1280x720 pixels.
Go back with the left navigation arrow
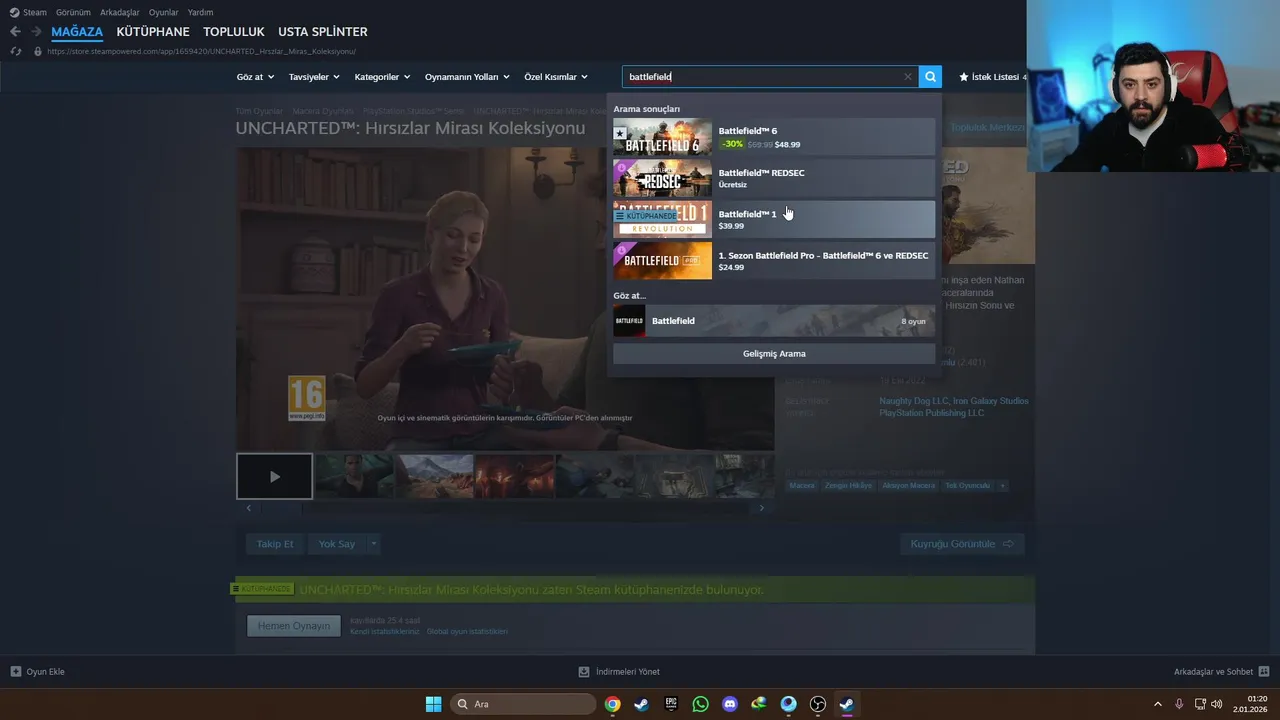pos(15,32)
